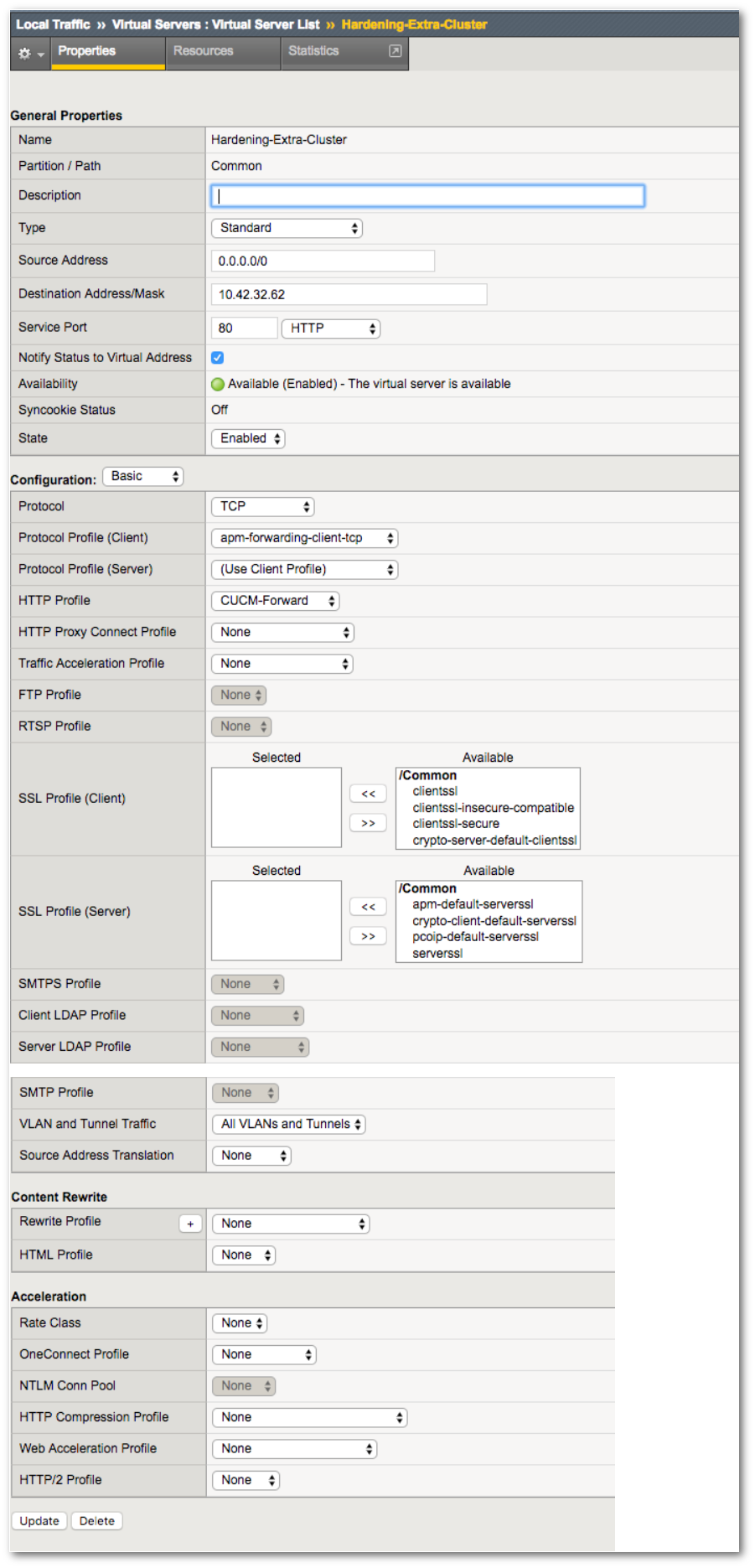Click the Statistics pop-out window icon
The height and width of the screenshot is (1568, 755).
pyautogui.click(x=396, y=51)
